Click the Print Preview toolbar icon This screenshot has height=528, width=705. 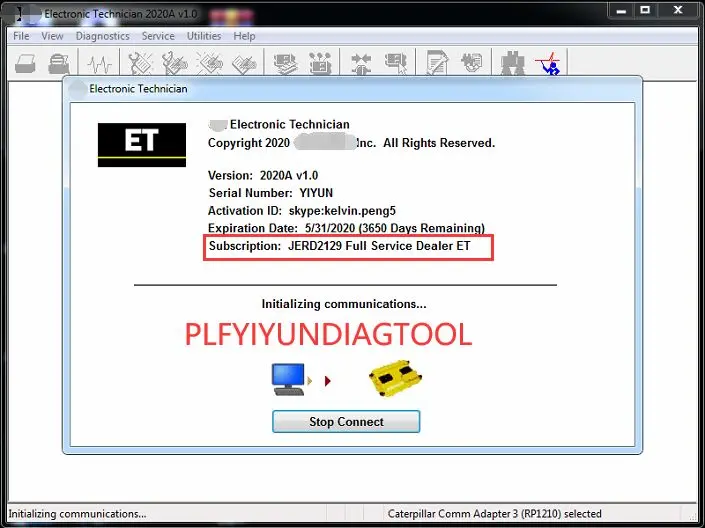point(59,63)
